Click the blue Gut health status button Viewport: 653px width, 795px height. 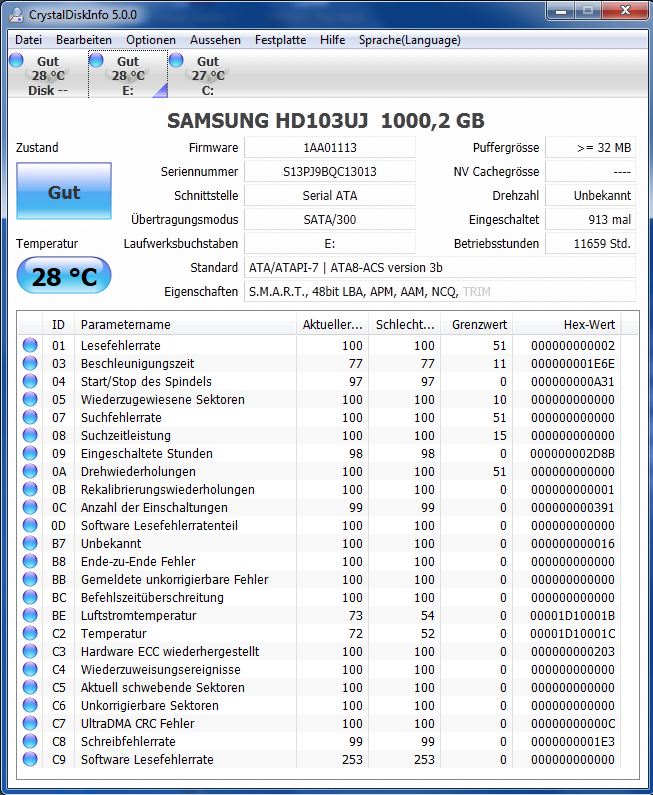pyautogui.click(x=64, y=191)
